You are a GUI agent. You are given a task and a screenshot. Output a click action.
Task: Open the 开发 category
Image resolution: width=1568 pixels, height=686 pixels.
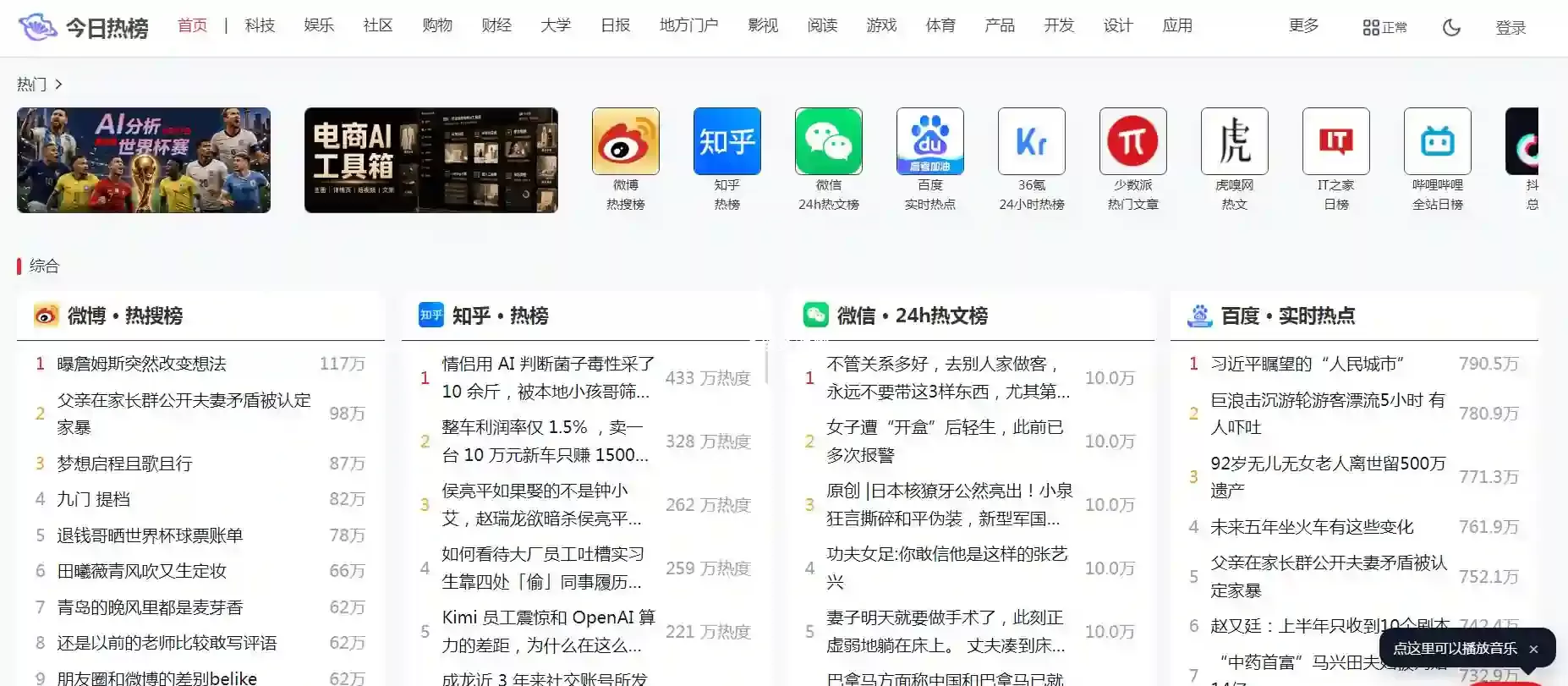pyautogui.click(x=1059, y=25)
